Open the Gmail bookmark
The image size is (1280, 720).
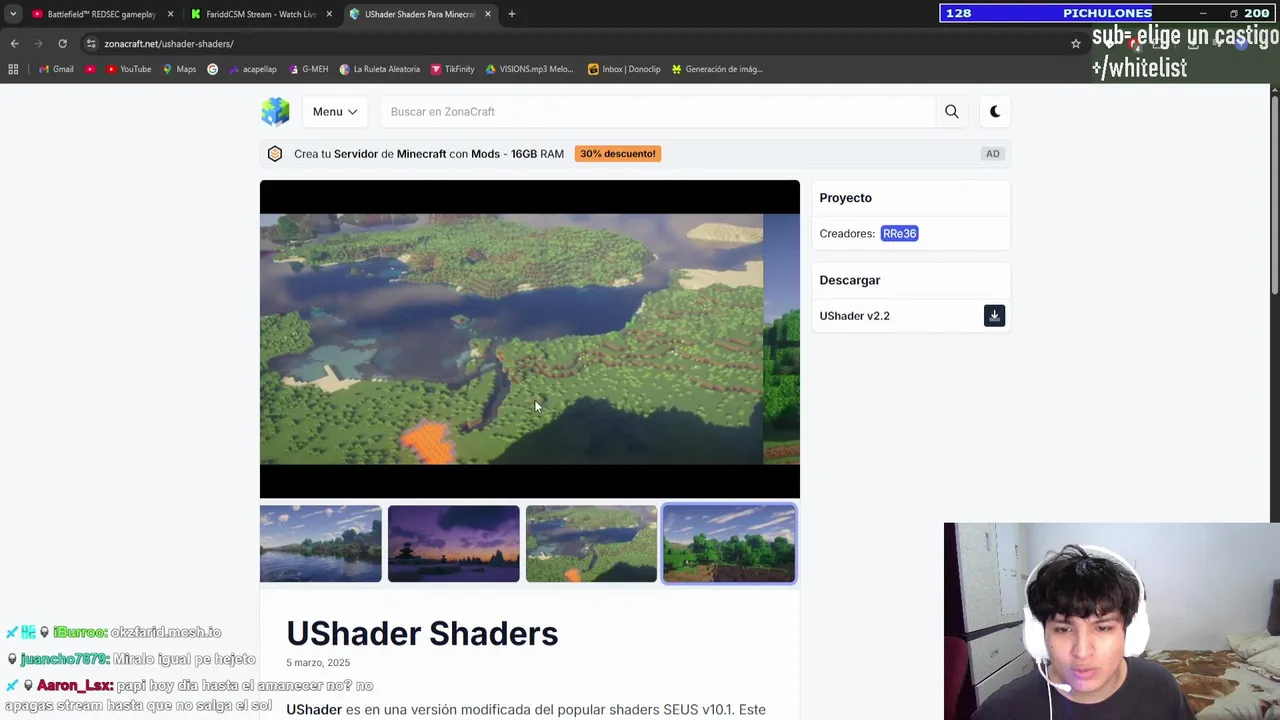click(56, 69)
